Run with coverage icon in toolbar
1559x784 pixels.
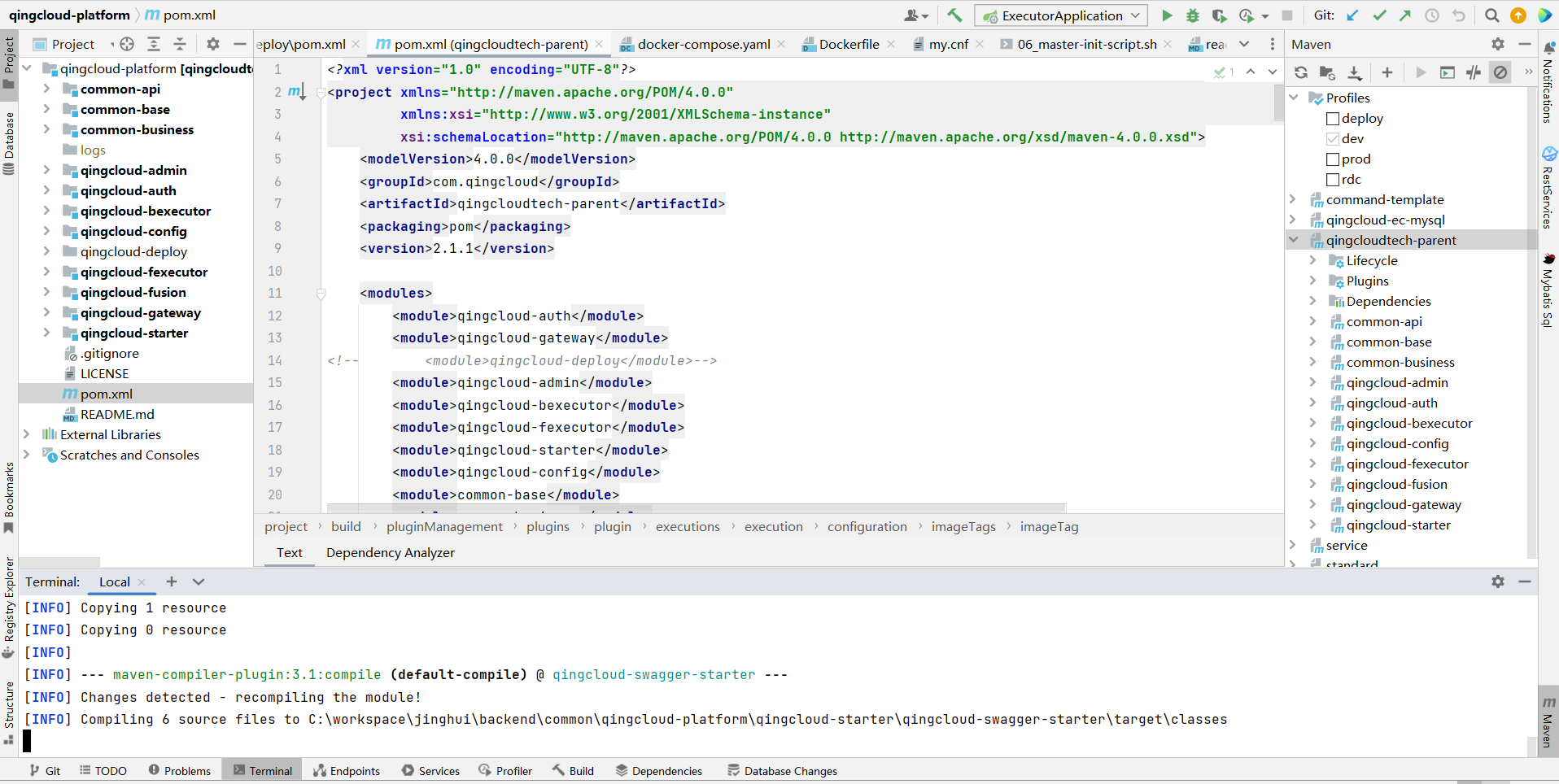(x=1219, y=15)
